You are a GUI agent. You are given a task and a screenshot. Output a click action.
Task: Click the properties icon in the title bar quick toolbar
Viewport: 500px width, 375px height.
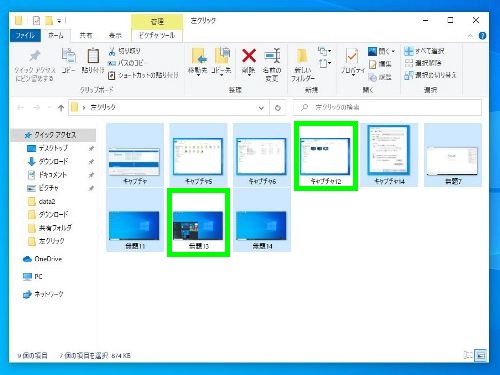point(36,21)
